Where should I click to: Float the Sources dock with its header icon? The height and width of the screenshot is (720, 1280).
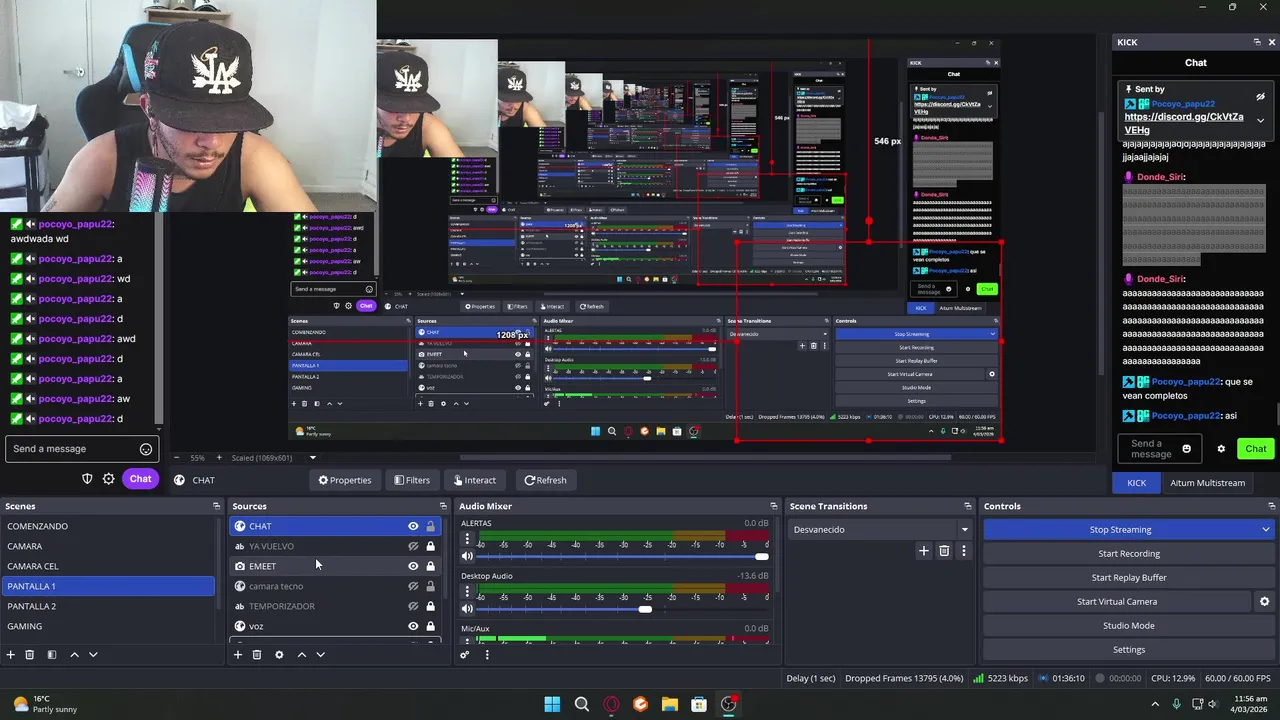[x=443, y=506]
